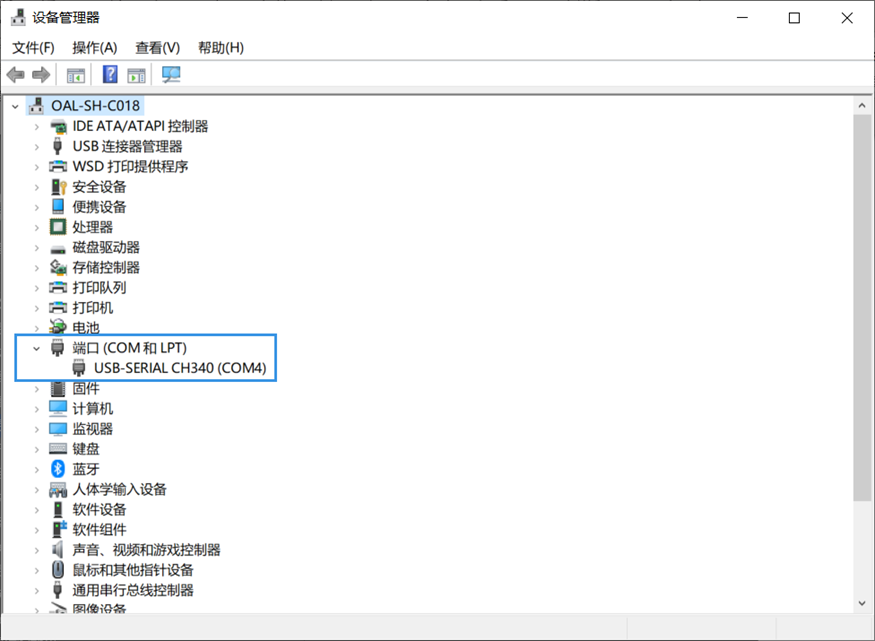Click the scan for hardware changes monitor icon
This screenshot has height=641, width=875.
point(171,74)
